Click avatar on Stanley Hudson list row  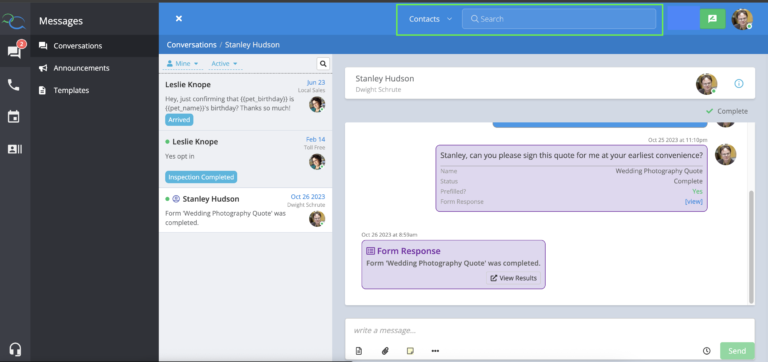[x=317, y=218]
